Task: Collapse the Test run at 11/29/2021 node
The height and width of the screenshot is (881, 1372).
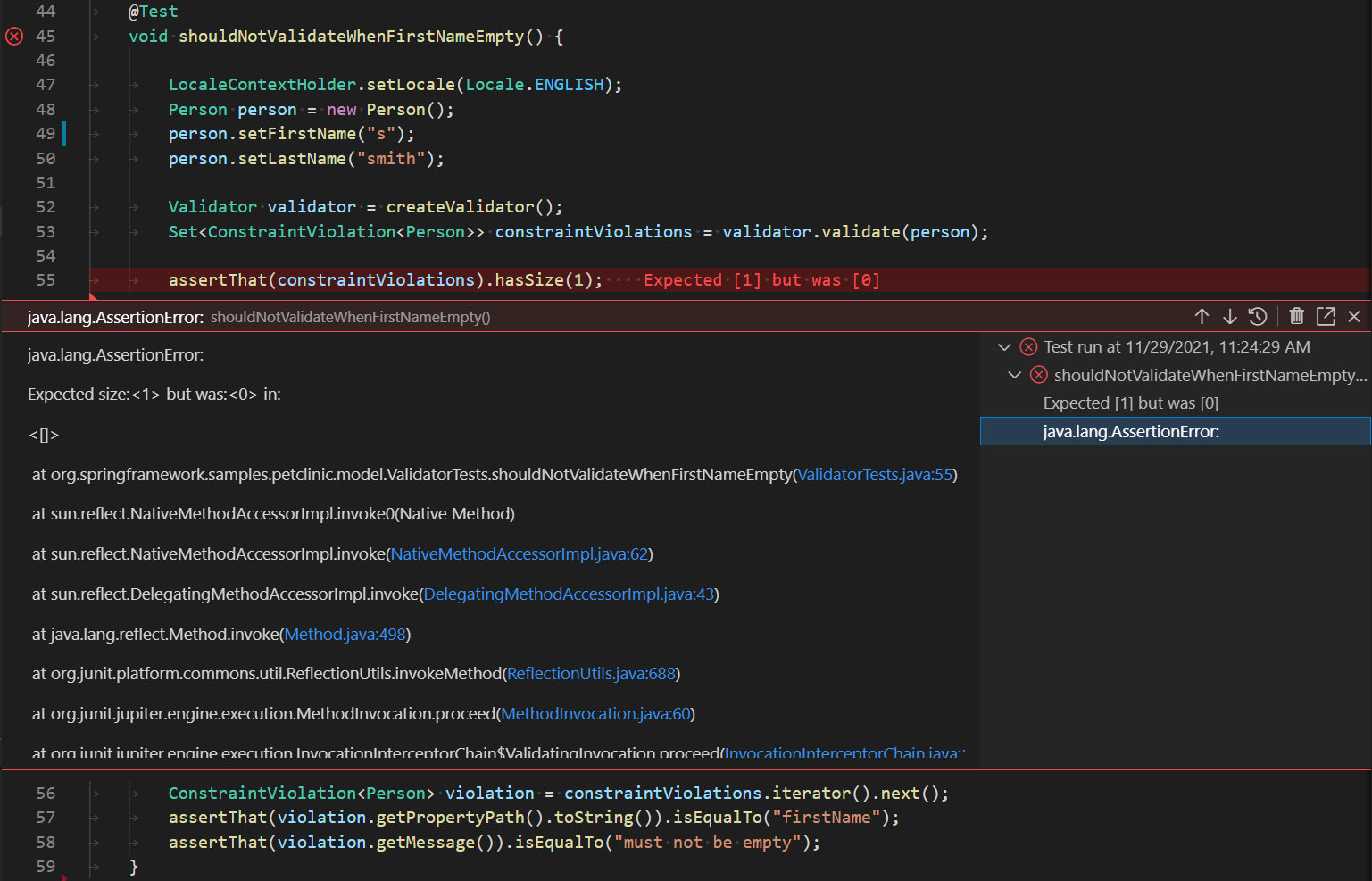Action: click(x=1004, y=347)
